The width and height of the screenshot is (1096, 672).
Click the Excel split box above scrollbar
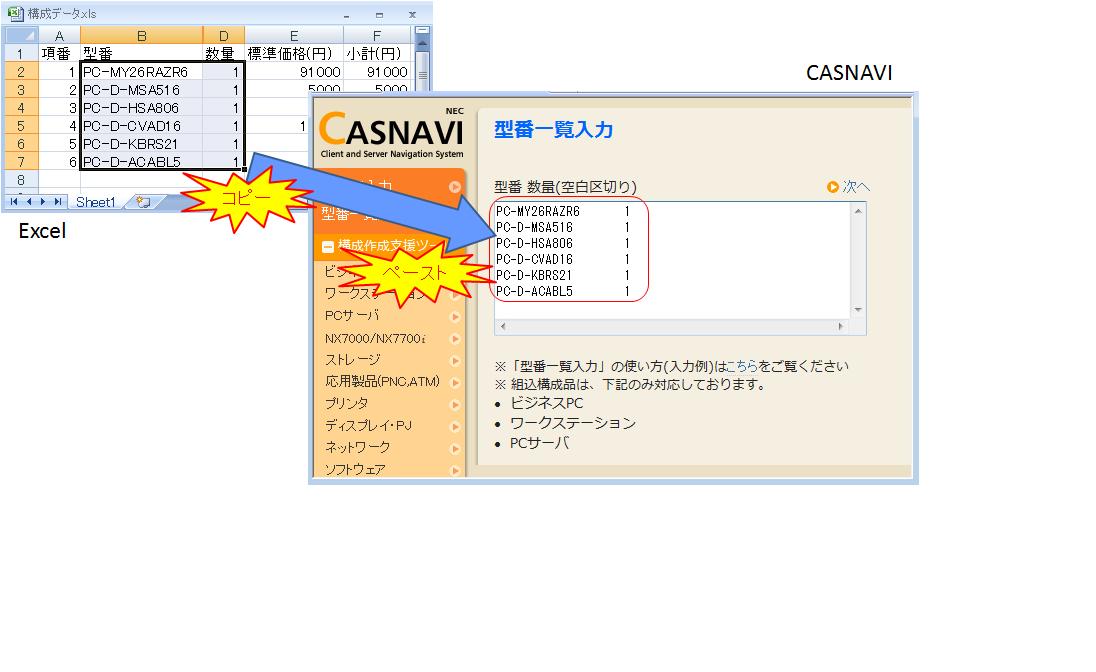(421, 31)
